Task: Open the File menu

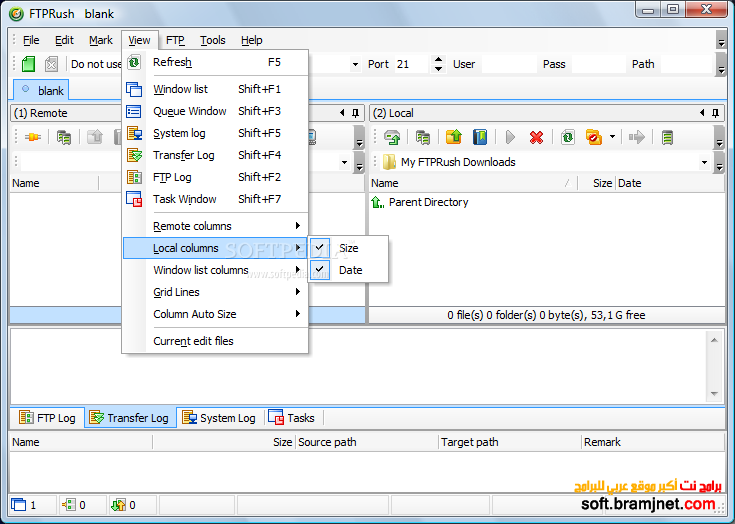Action: pos(31,40)
